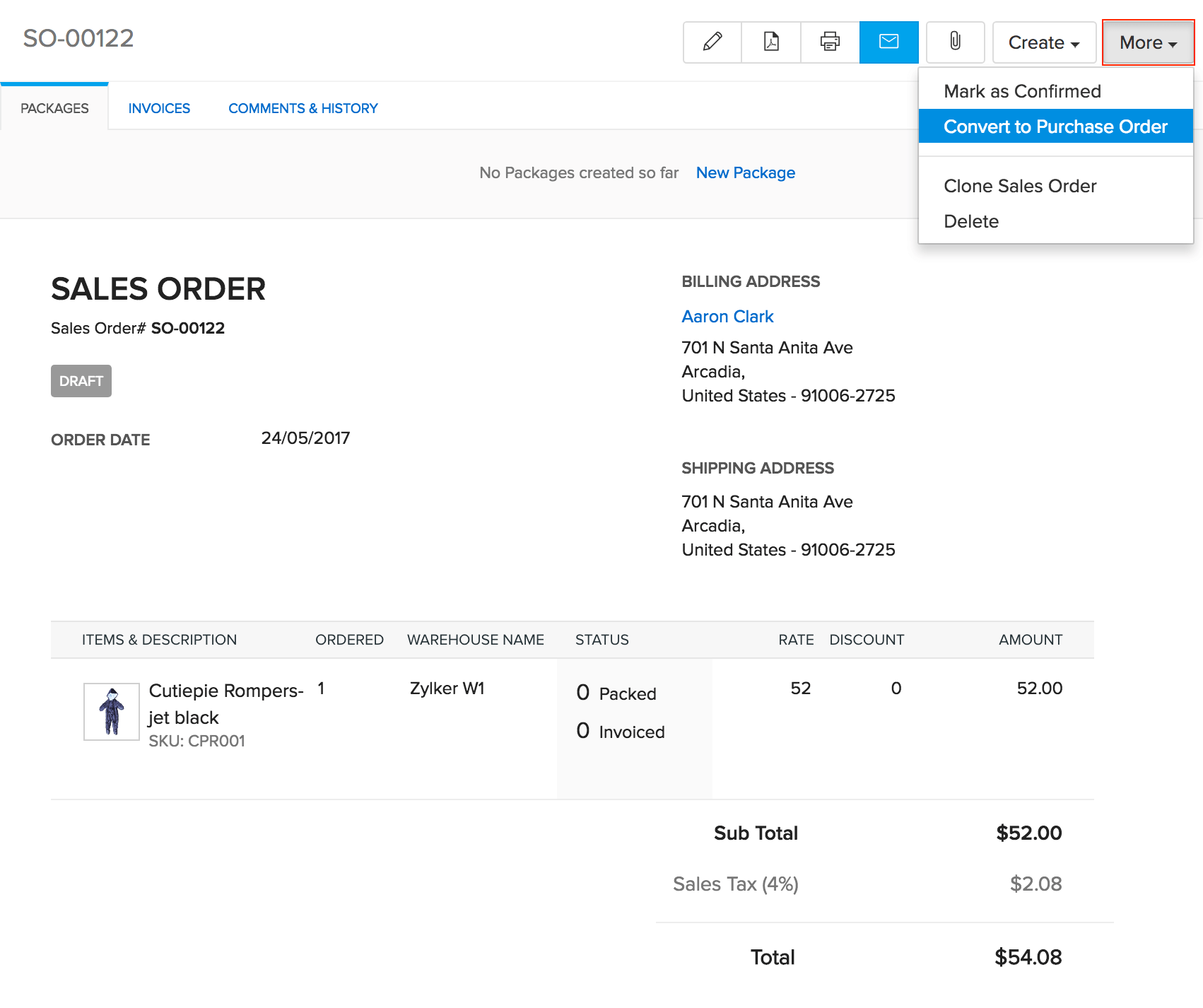The width and height of the screenshot is (1203, 1008).
Task: Select the email envelope icon
Action: click(x=888, y=42)
